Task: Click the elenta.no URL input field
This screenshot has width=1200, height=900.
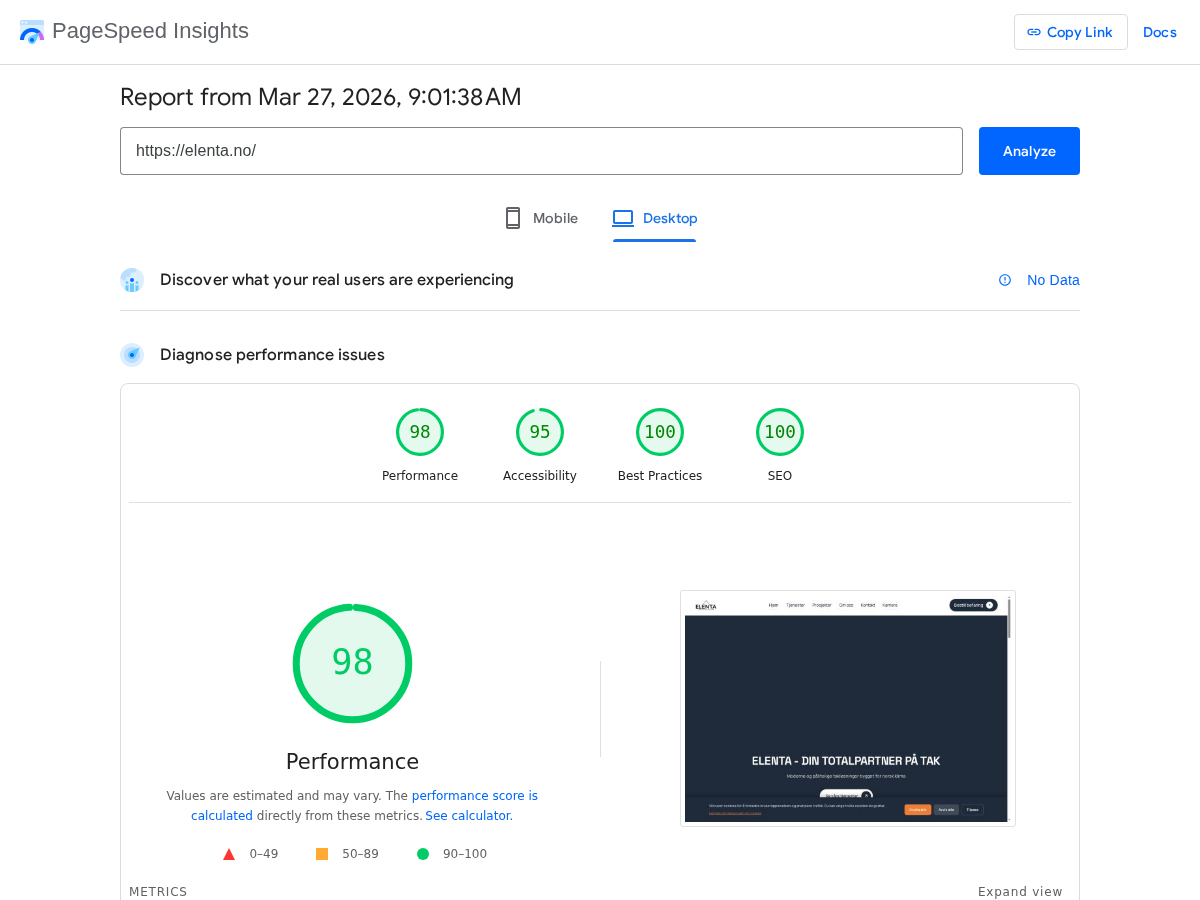Action: (541, 150)
